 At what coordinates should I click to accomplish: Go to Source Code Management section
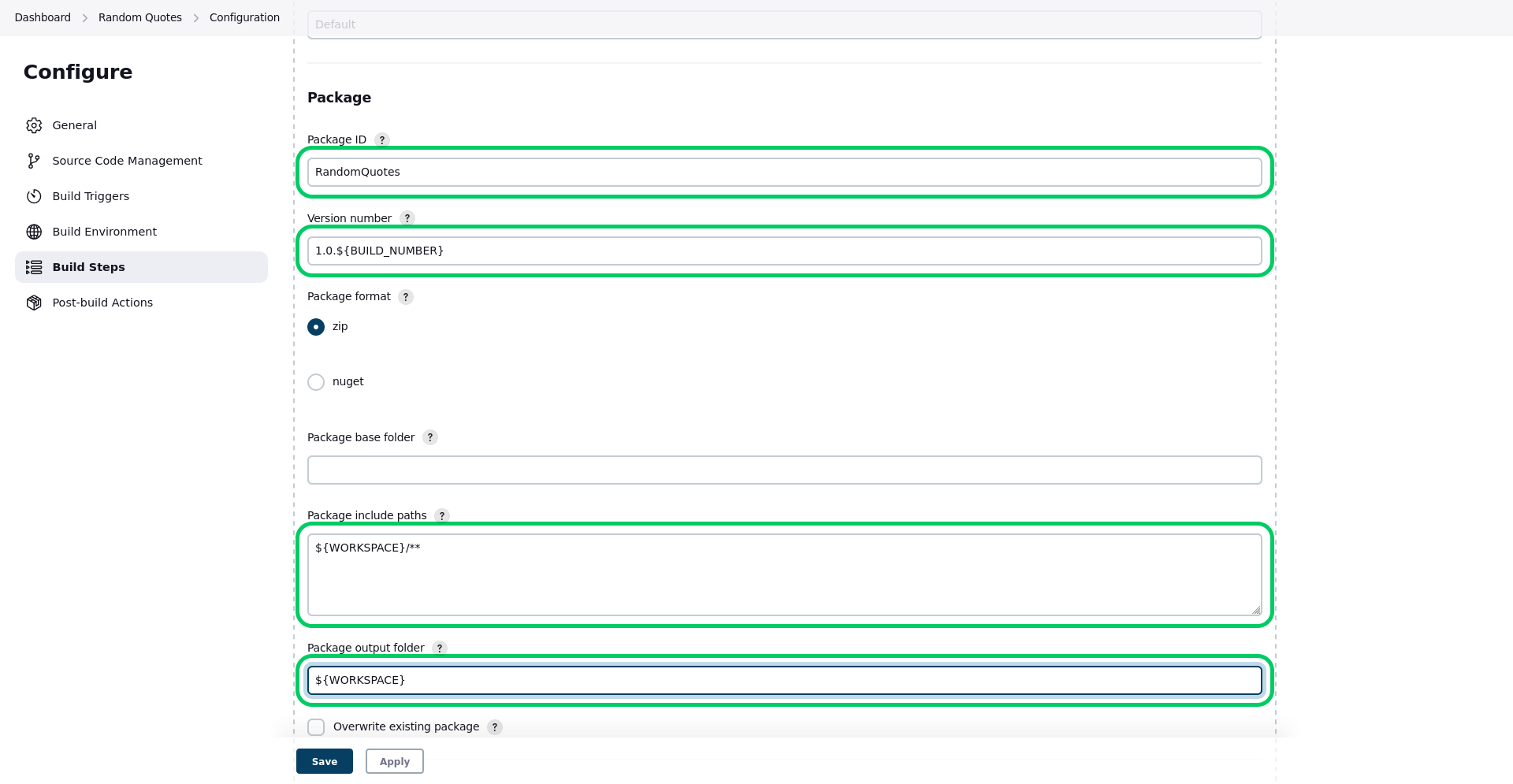(x=142, y=161)
